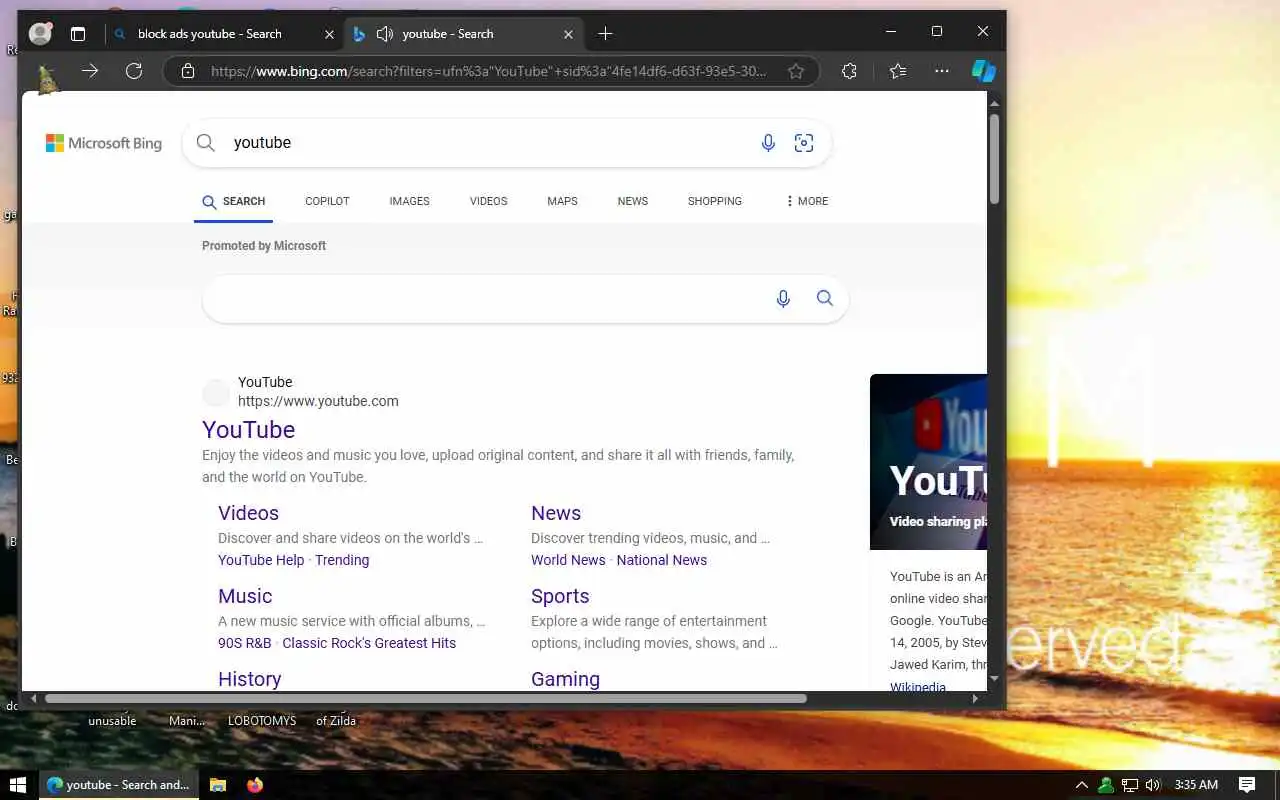Switch to COPILOT tab
The width and height of the screenshot is (1280, 800).
tap(327, 201)
